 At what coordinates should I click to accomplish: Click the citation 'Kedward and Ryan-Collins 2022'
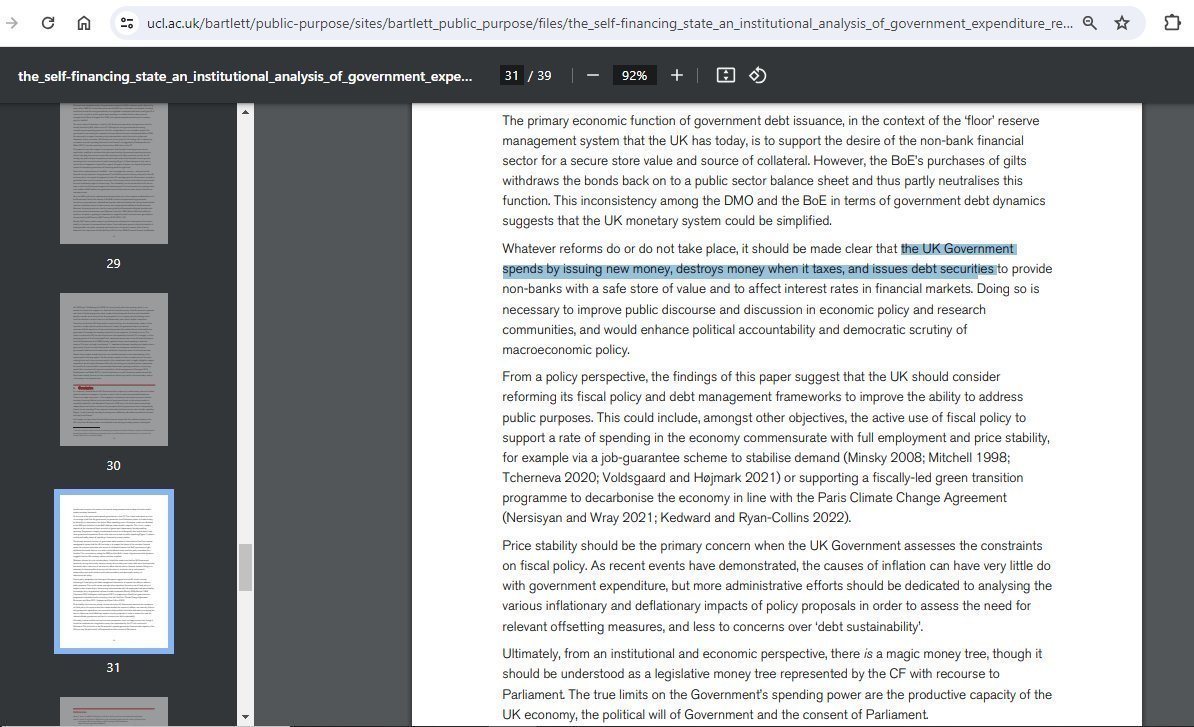(x=753, y=518)
